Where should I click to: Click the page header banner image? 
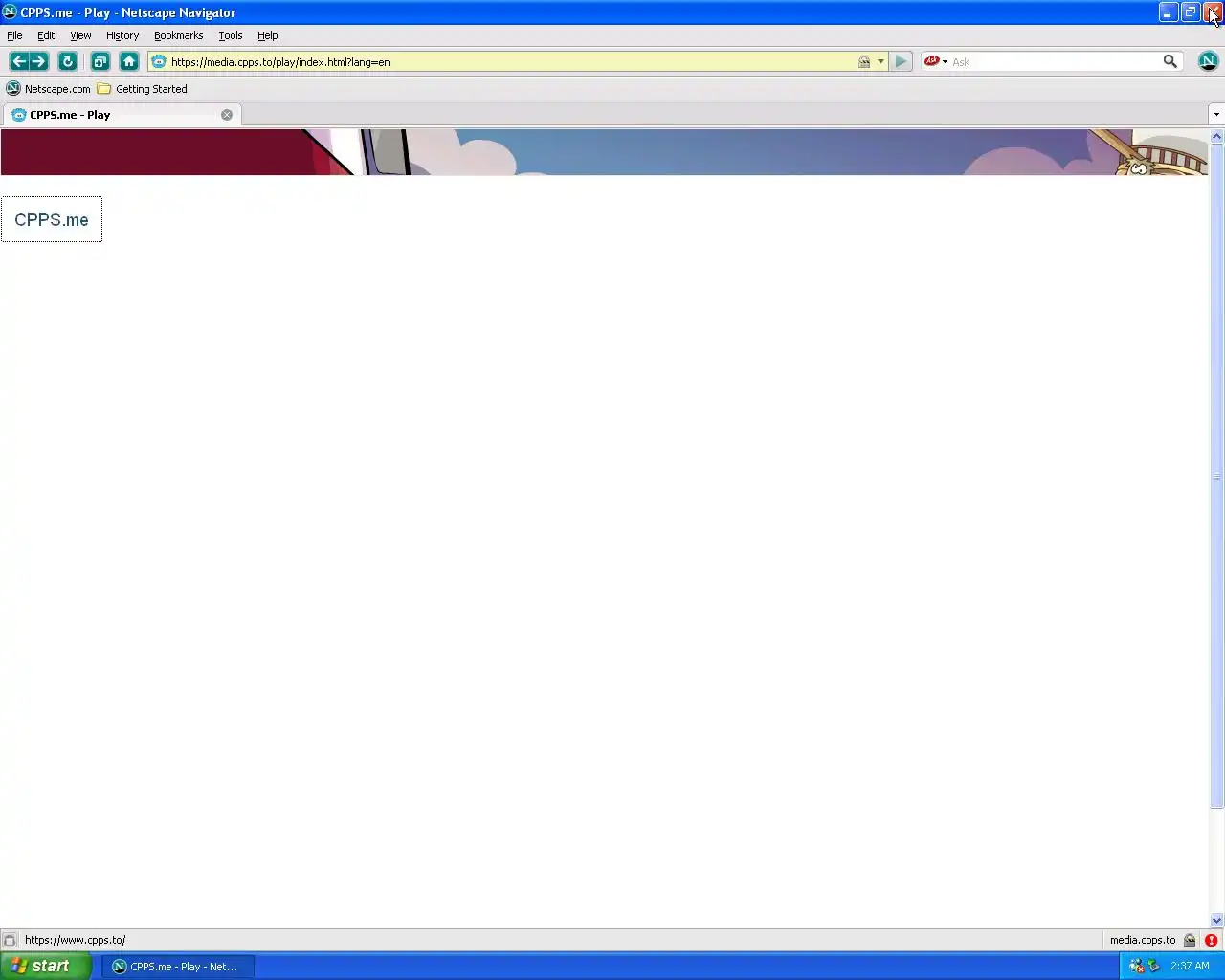pyautogui.click(x=605, y=152)
